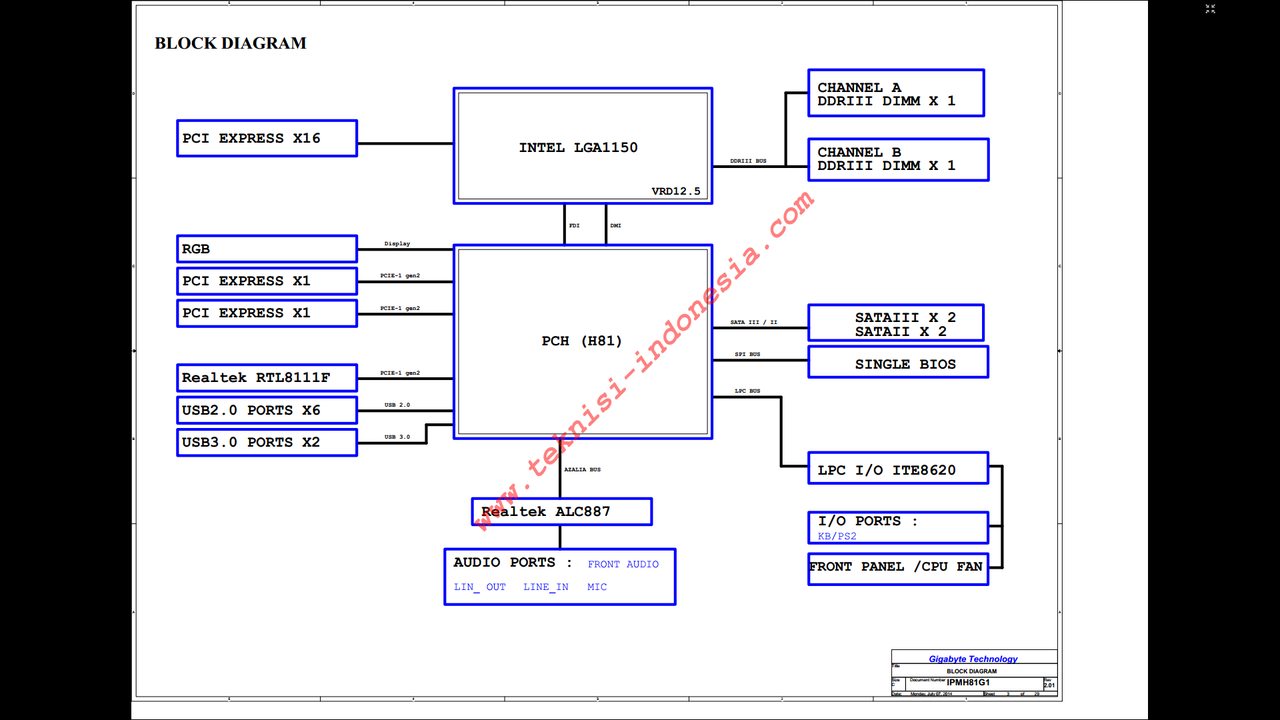Click the LPC BUS label
This screenshot has height=720, width=1280.
point(747,391)
